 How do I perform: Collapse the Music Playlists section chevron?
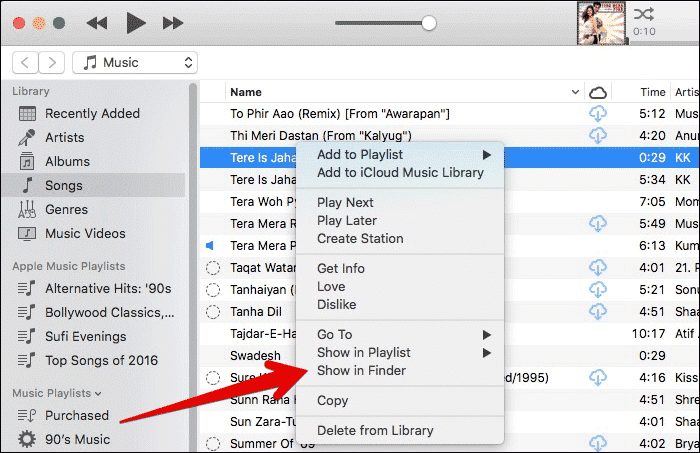point(98,394)
